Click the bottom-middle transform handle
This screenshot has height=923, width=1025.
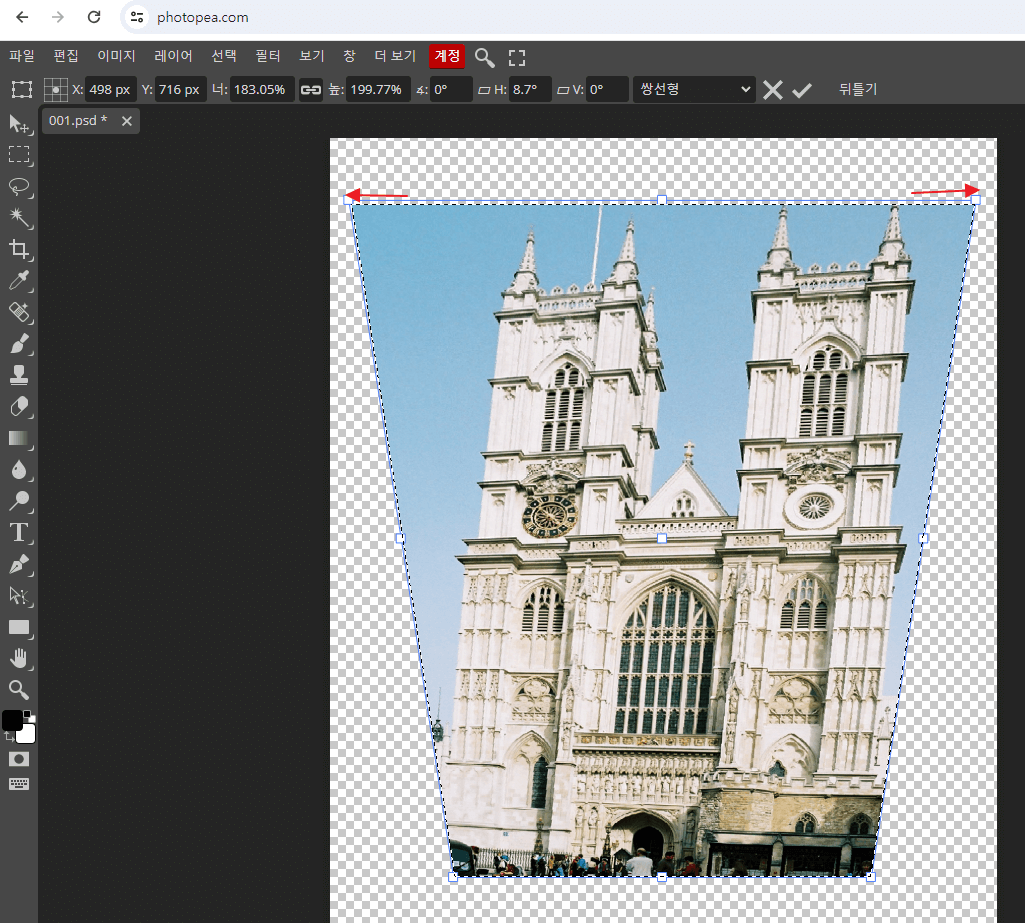[662, 877]
